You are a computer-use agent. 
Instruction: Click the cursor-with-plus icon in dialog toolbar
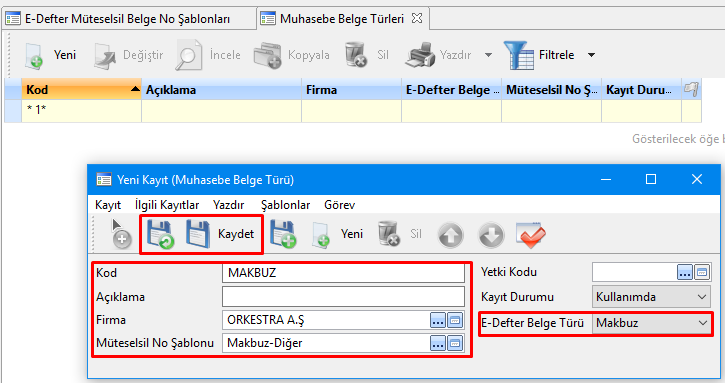[120, 234]
